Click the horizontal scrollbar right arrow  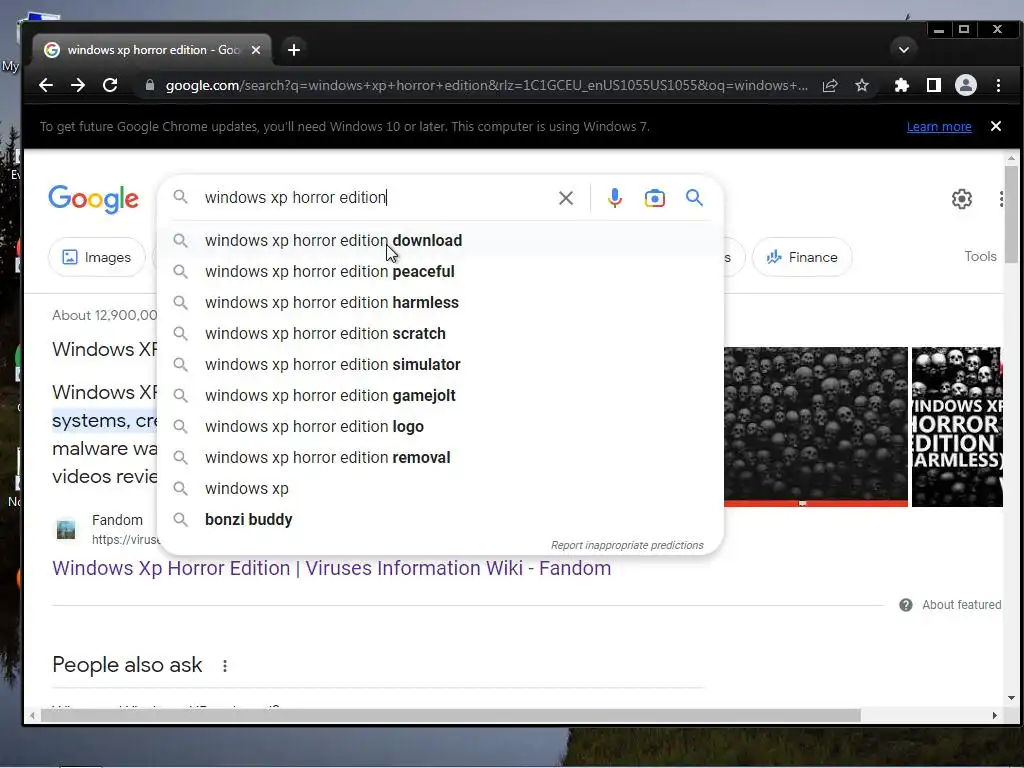(x=995, y=715)
